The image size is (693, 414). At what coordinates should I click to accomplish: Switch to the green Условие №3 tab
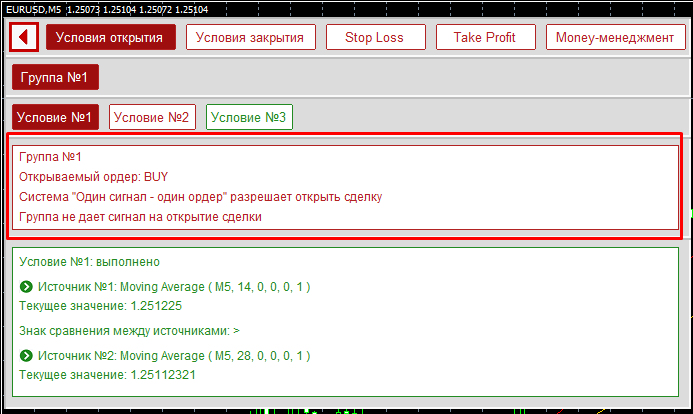click(x=249, y=117)
